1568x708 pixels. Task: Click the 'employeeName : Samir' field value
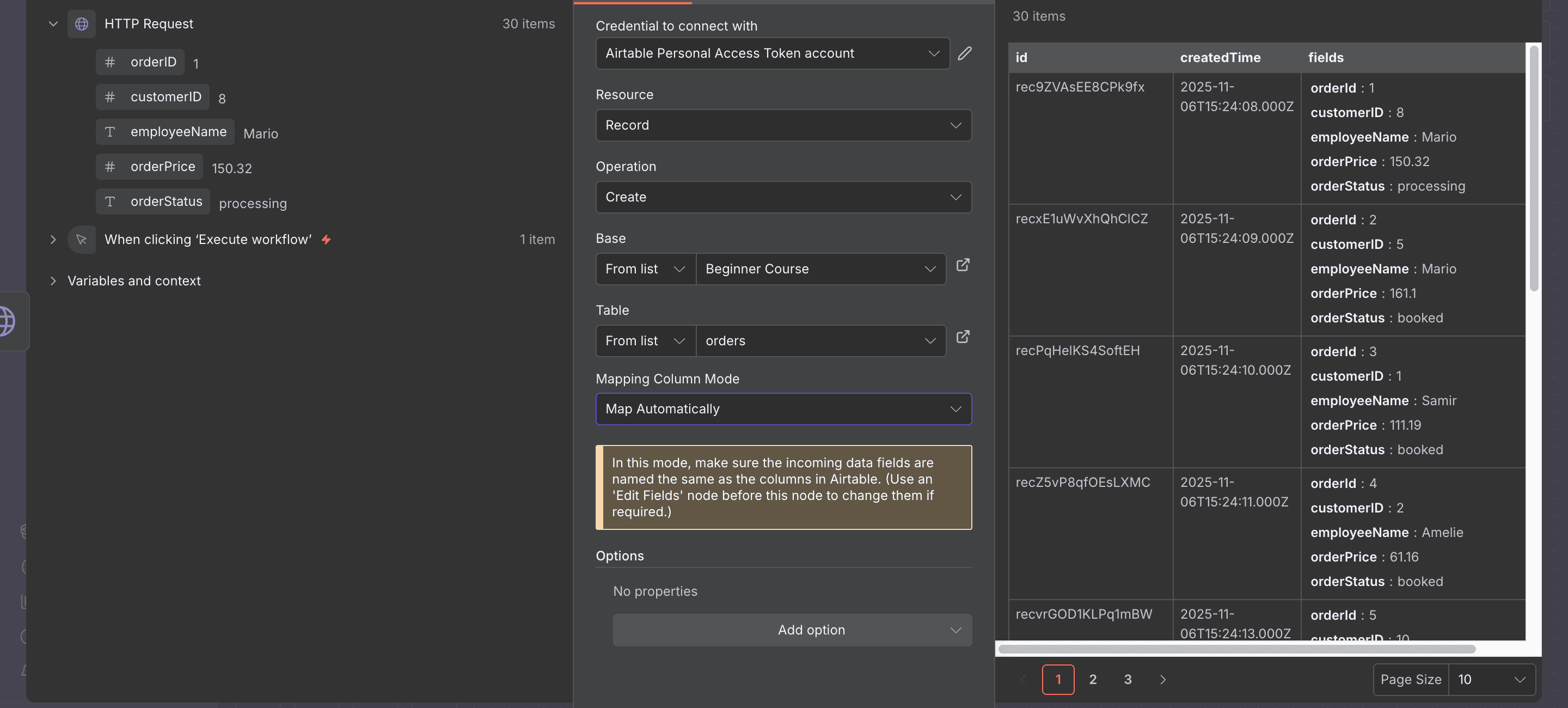tap(1383, 401)
